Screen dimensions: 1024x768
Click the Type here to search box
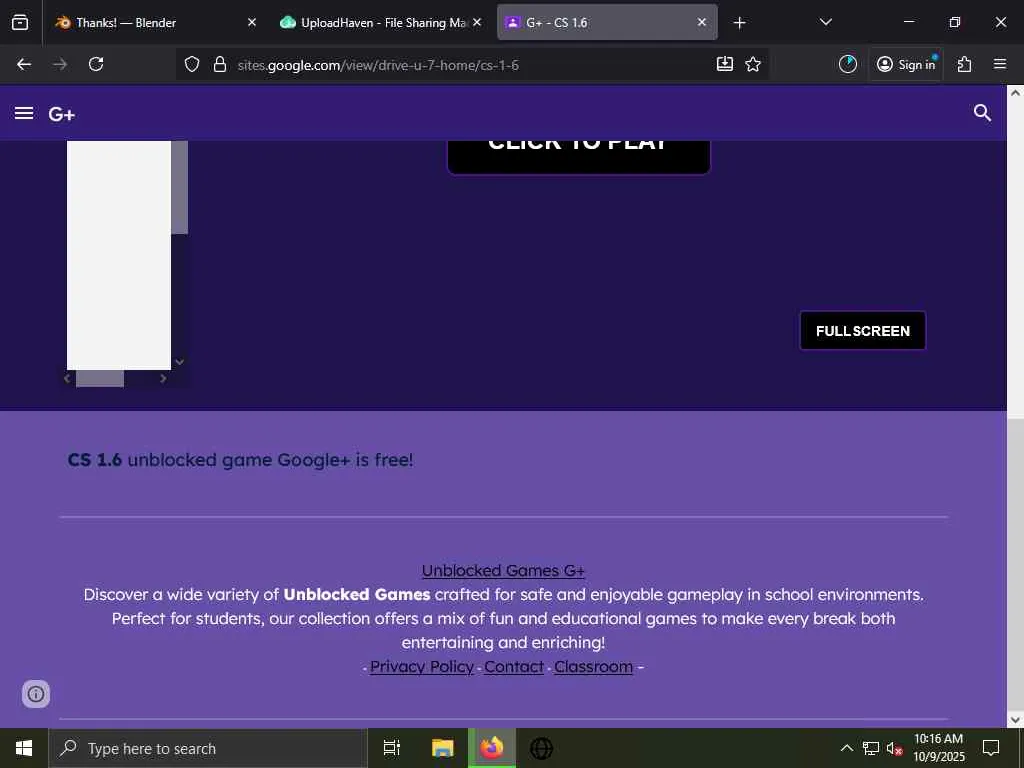[x=208, y=748]
